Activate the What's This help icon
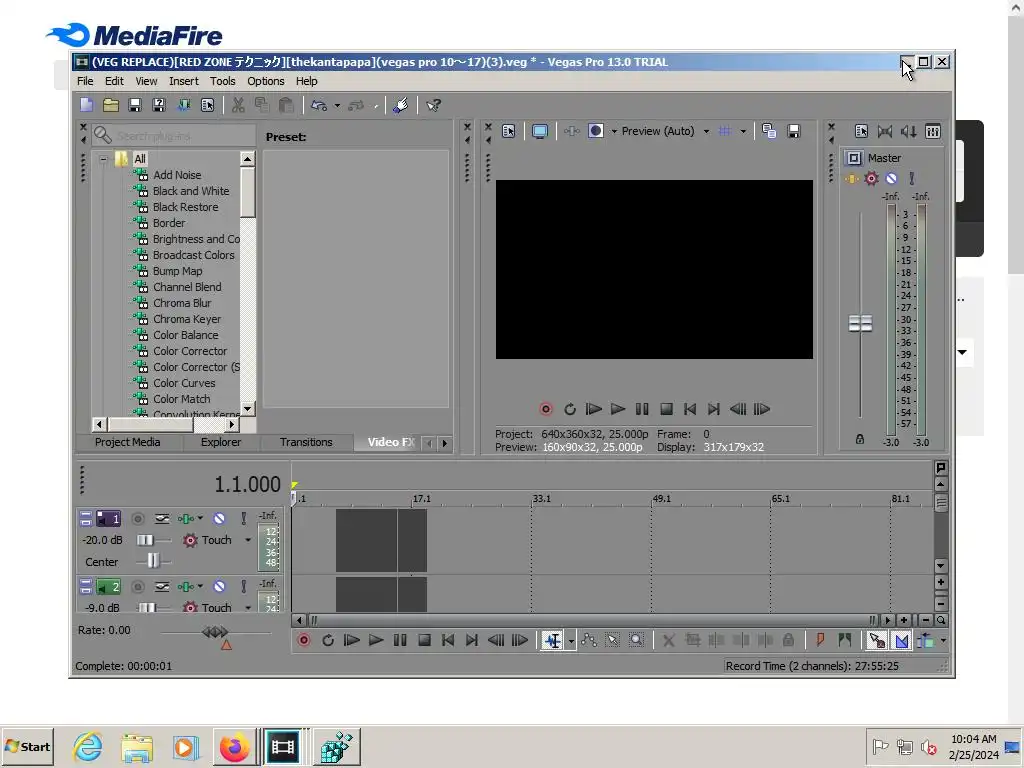The width and height of the screenshot is (1024, 768). tap(433, 105)
